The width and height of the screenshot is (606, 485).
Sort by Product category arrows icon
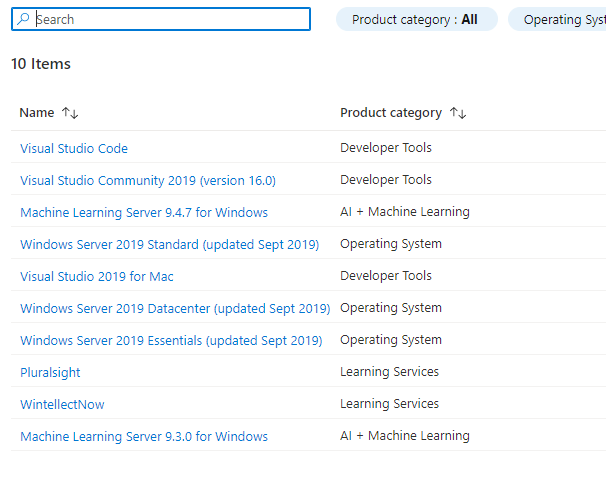pos(458,113)
